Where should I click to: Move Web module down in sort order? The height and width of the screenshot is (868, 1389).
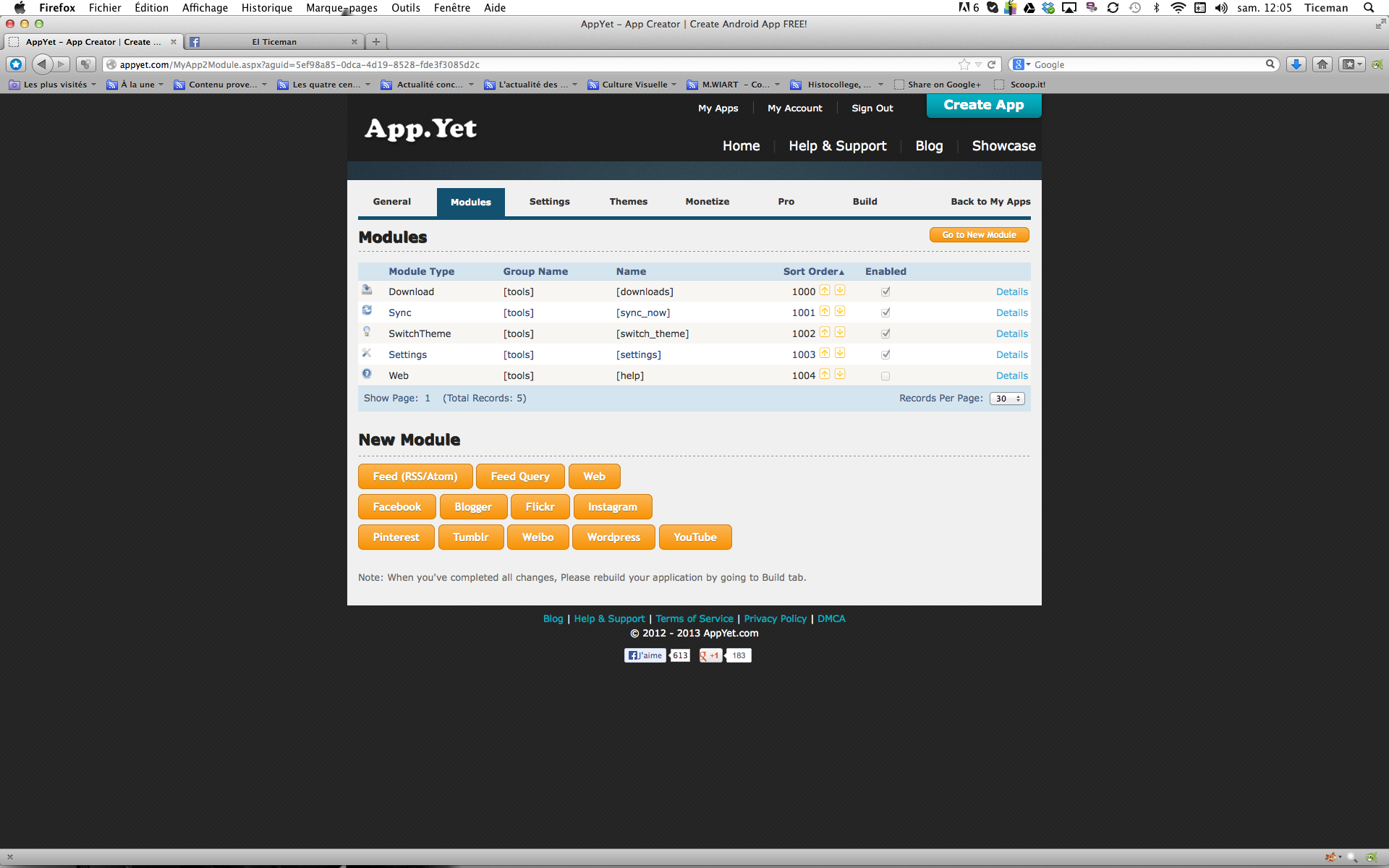click(840, 375)
